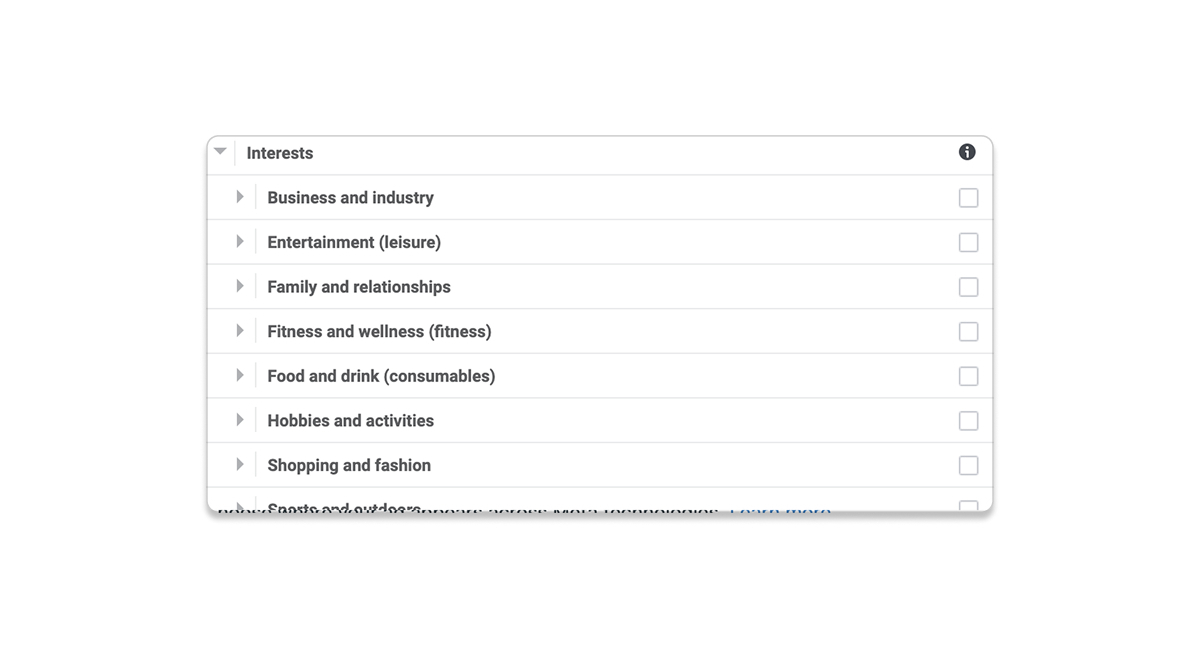Expand Hobbies and activities arrow

tap(240, 420)
